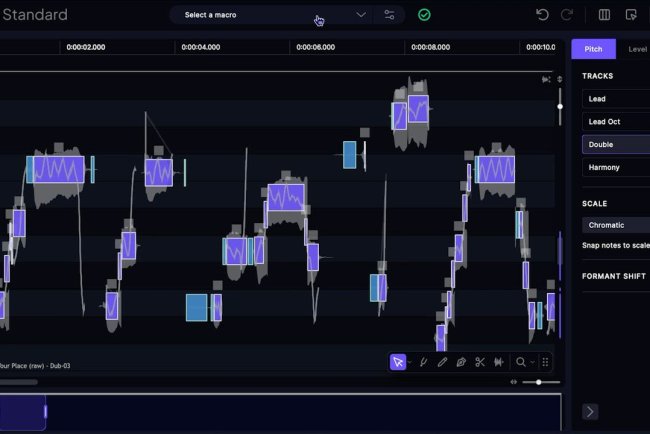Click the 0:00:06.000 ruler mark
The image size is (650, 434).
click(315, 47)
